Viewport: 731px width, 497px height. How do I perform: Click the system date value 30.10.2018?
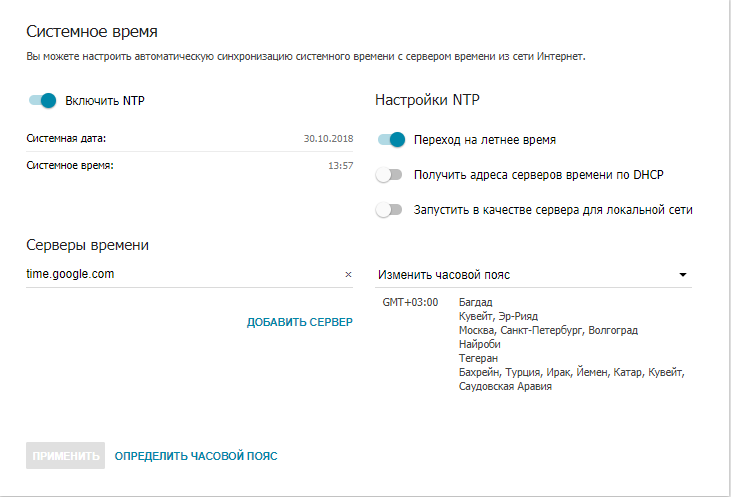(x=328, y=138)
